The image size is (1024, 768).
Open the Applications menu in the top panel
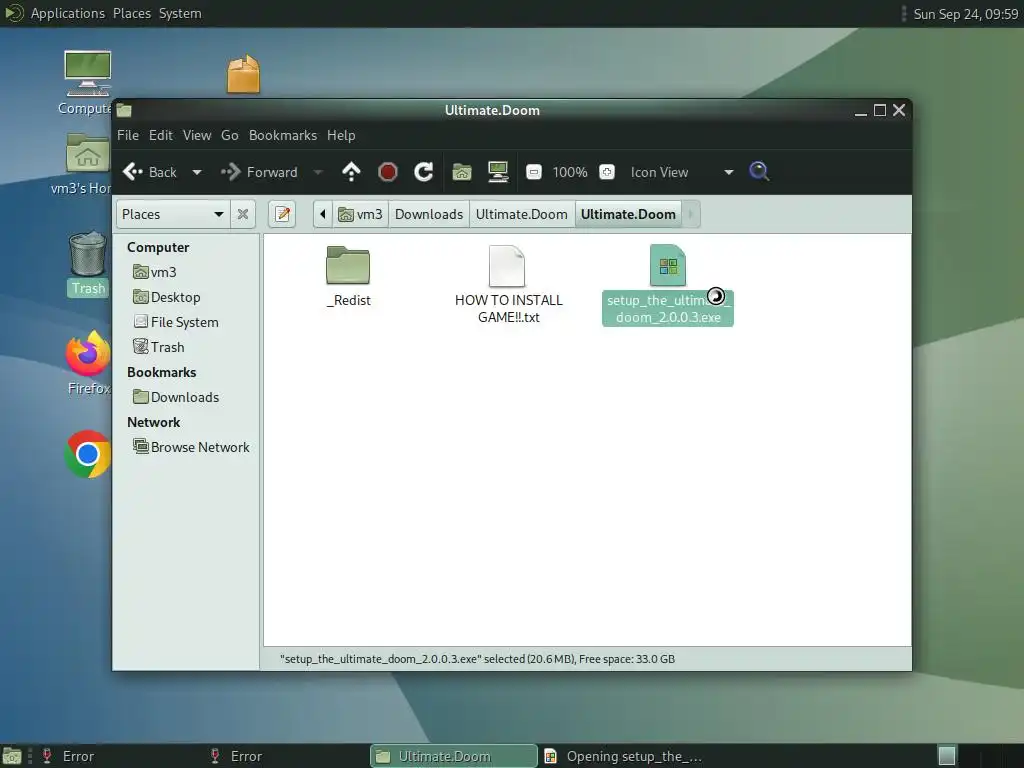[67, 13]
